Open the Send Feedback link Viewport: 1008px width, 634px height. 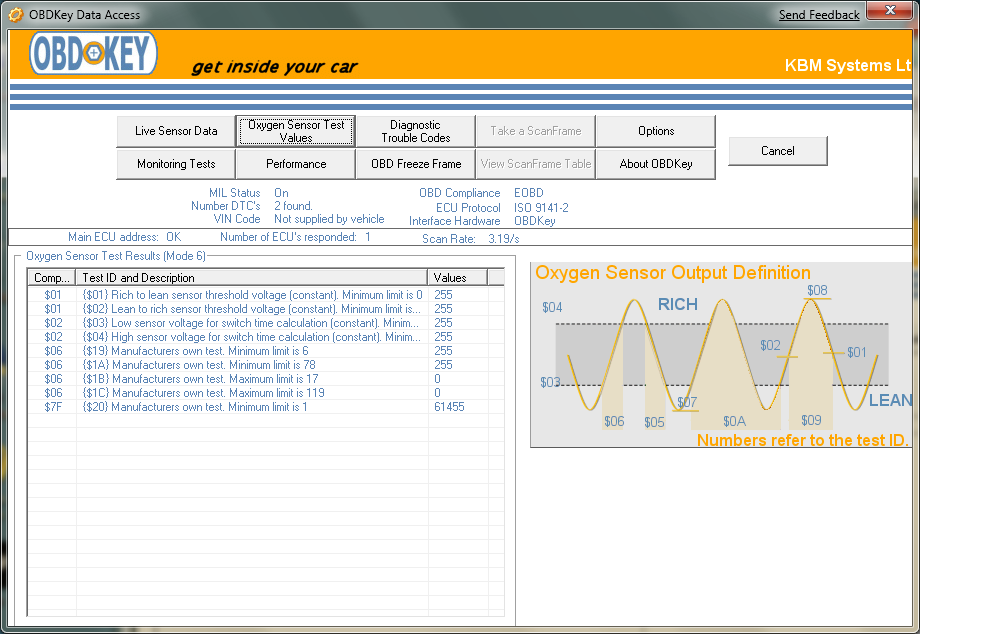pyautogui.click(x=819, y=15)
